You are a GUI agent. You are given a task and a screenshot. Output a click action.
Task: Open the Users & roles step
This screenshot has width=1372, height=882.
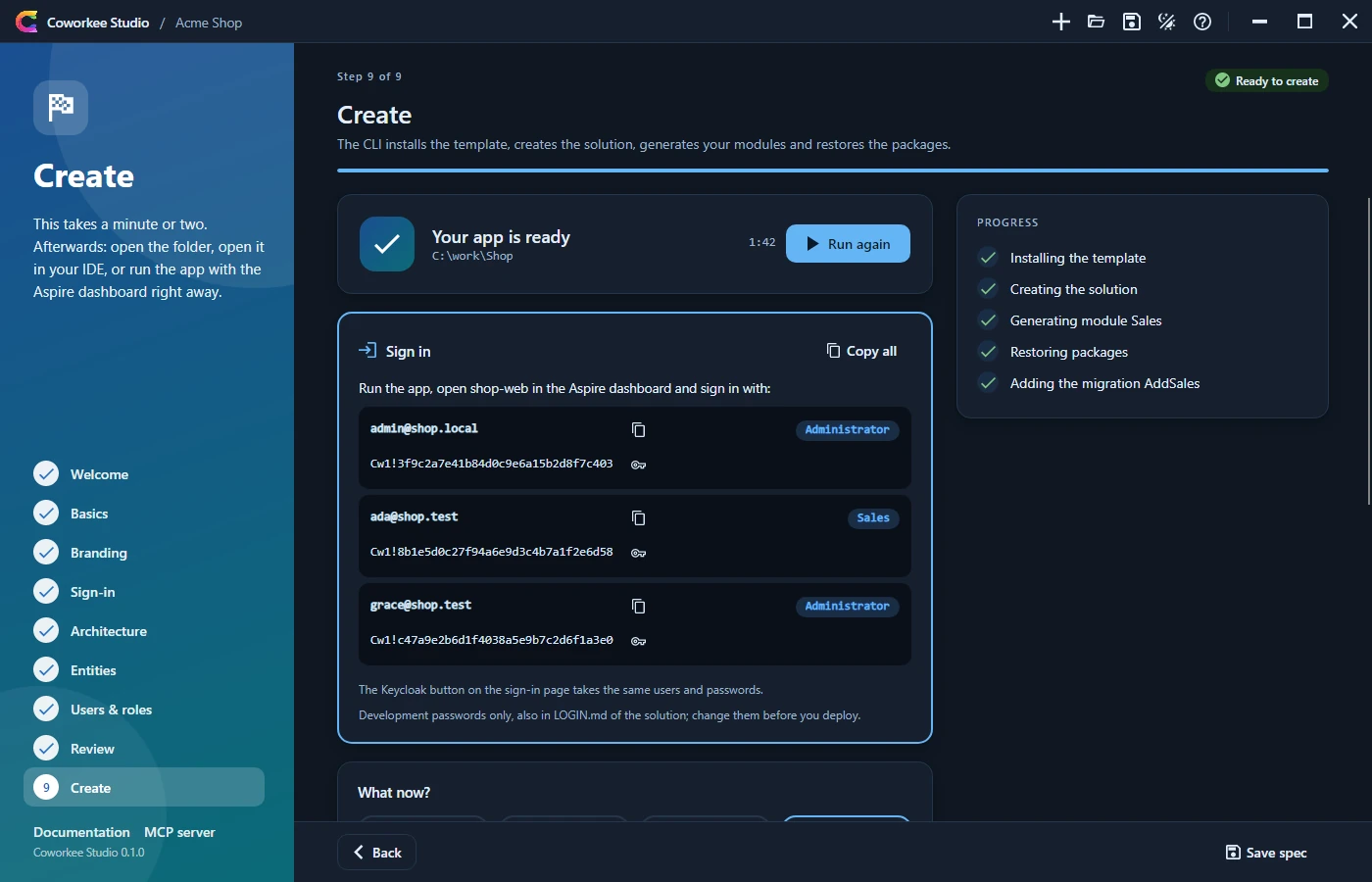tap(144, 710)
